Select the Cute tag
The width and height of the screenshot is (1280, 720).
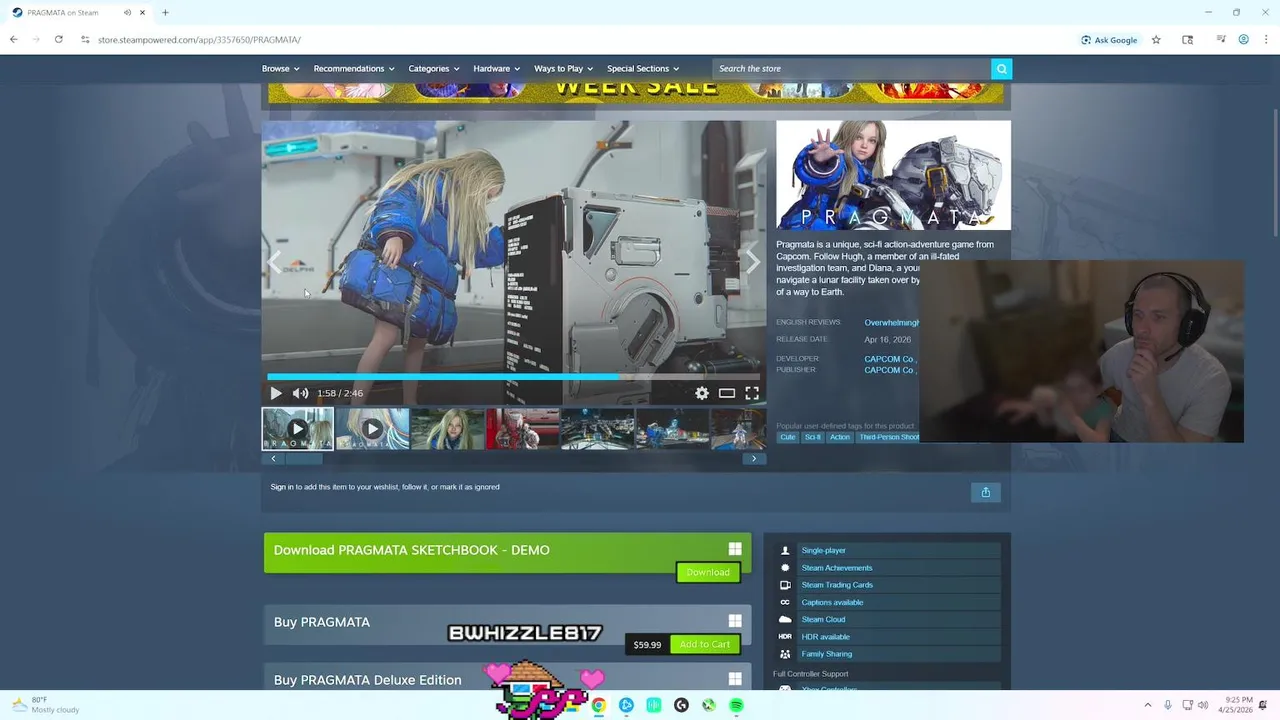point(788,437)
